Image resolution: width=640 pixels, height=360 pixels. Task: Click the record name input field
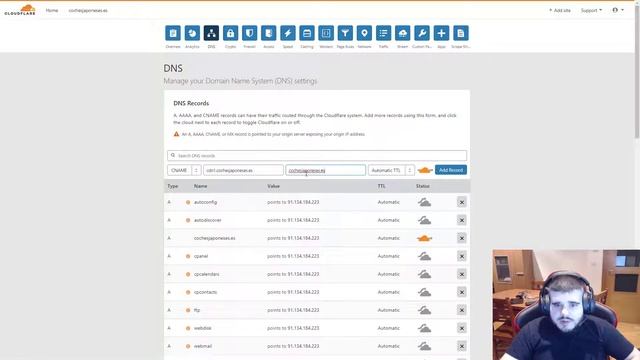(243, 170)
